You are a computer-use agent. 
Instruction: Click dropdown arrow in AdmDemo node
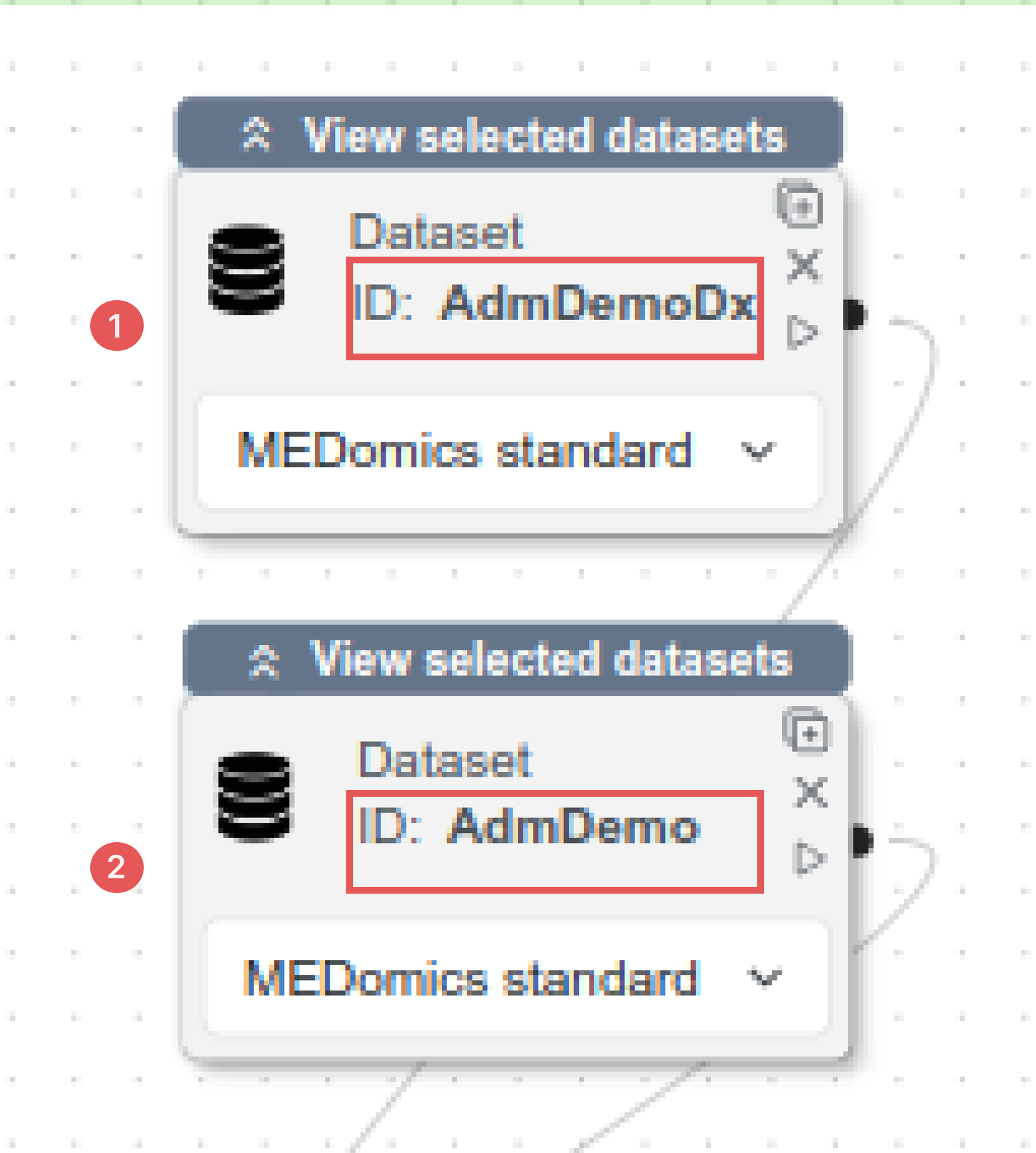764,979
